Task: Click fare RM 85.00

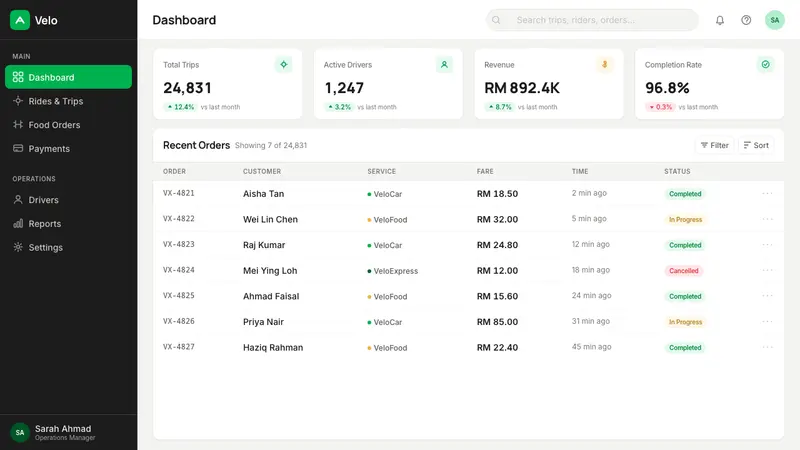Action: pyautogui.click(x=497, y=322)
